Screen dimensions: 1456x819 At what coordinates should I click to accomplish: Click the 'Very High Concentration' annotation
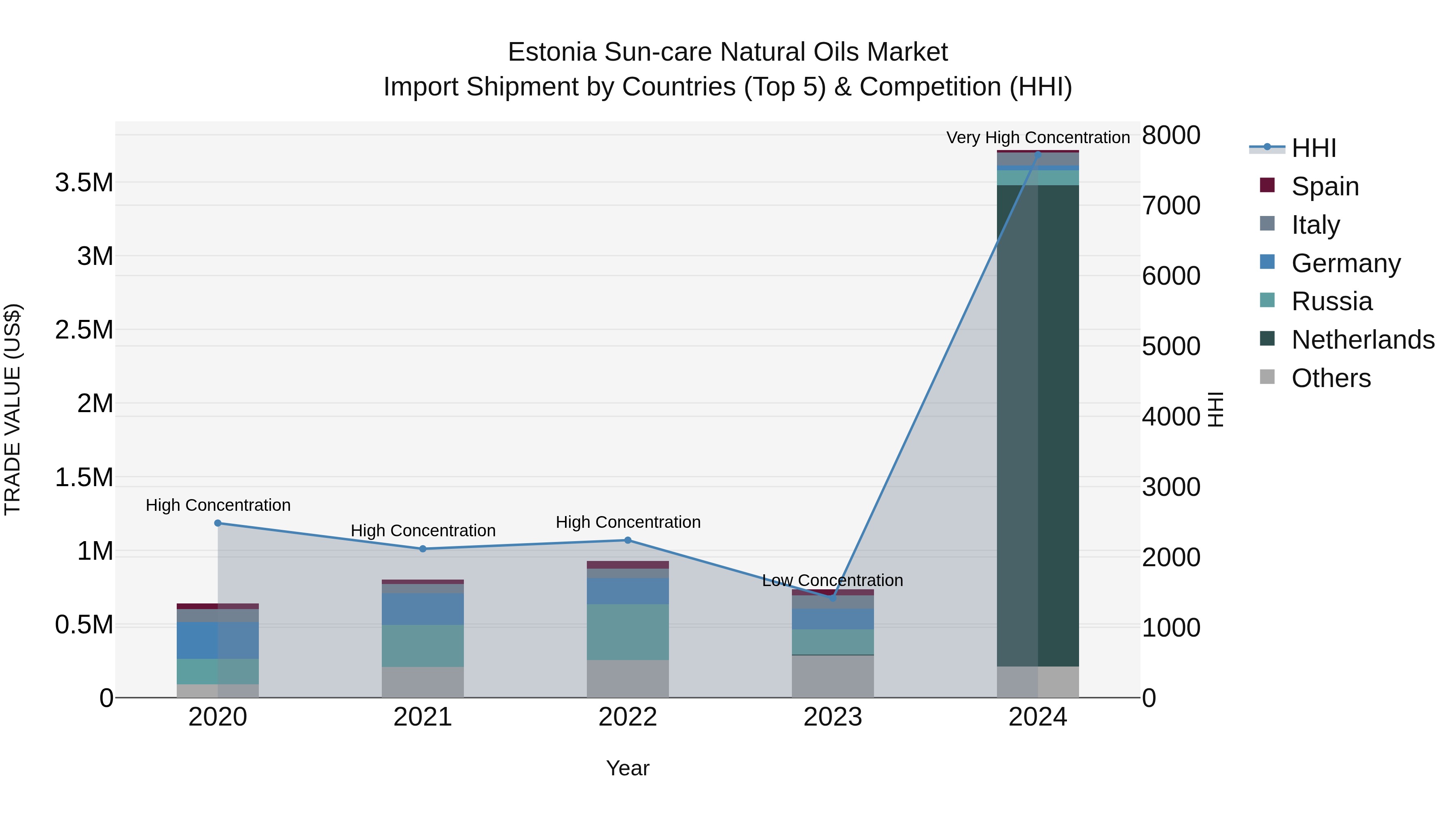[x=1038, y=138]
